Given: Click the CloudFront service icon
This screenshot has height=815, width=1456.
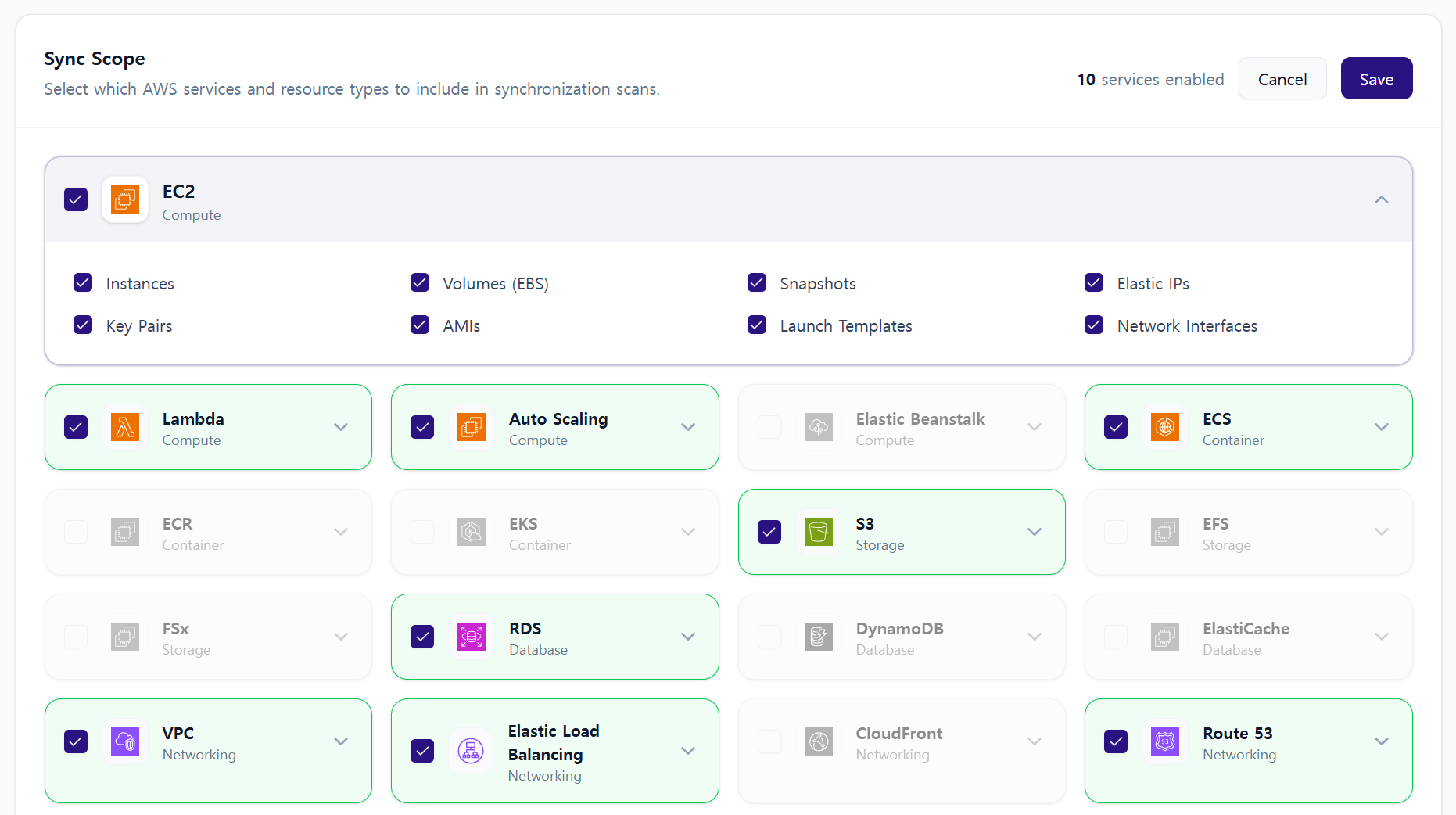Looking at the screenshot, I should point(819,741).
